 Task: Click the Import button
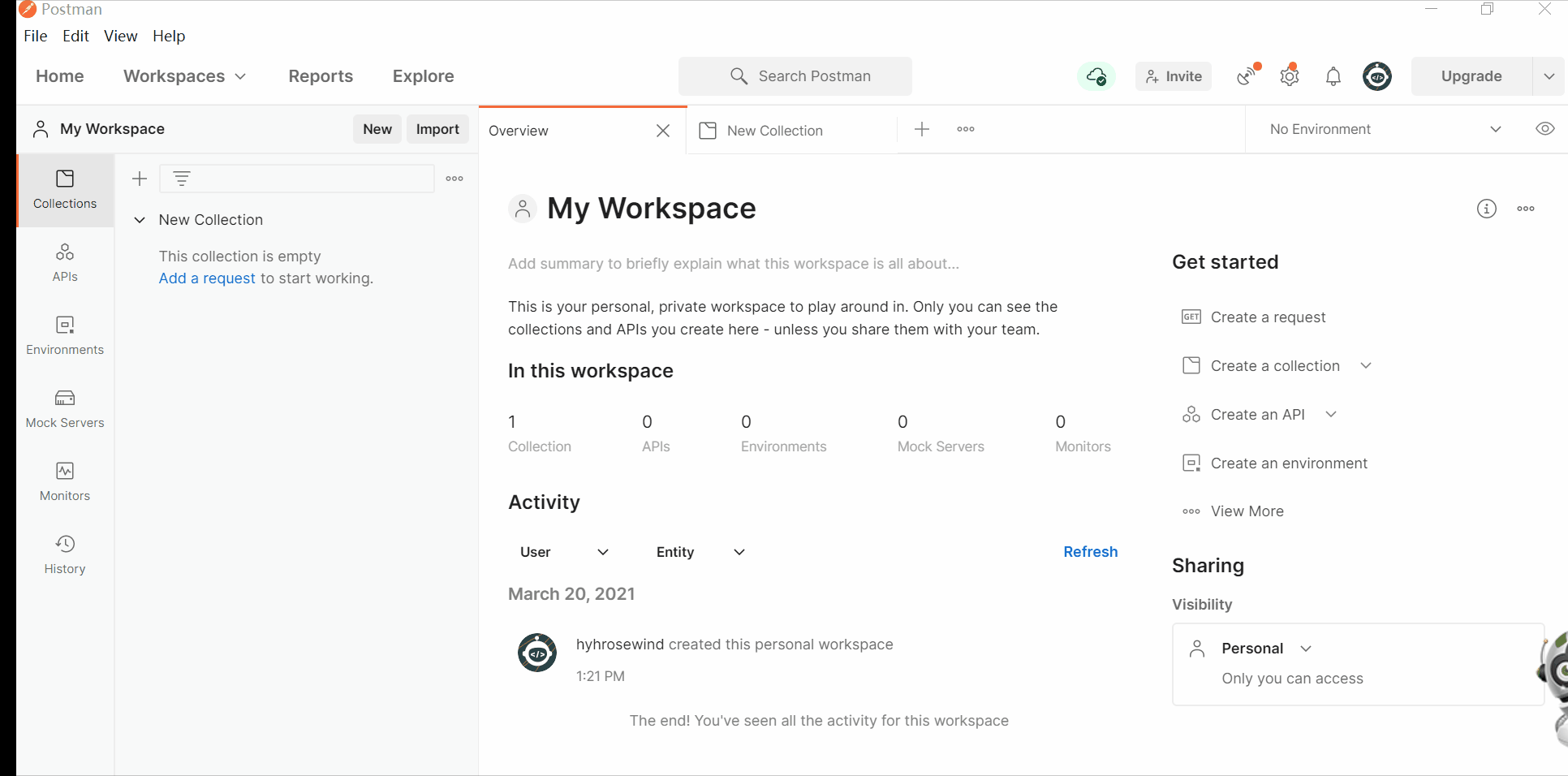coord(437,129)
